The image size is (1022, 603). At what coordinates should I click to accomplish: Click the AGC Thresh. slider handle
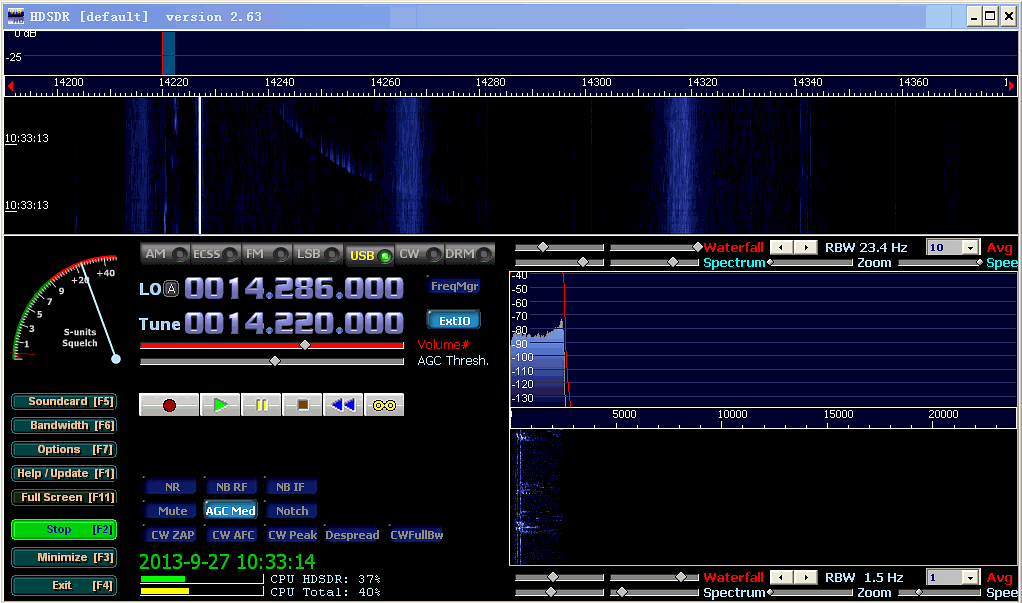coord(275,360)
